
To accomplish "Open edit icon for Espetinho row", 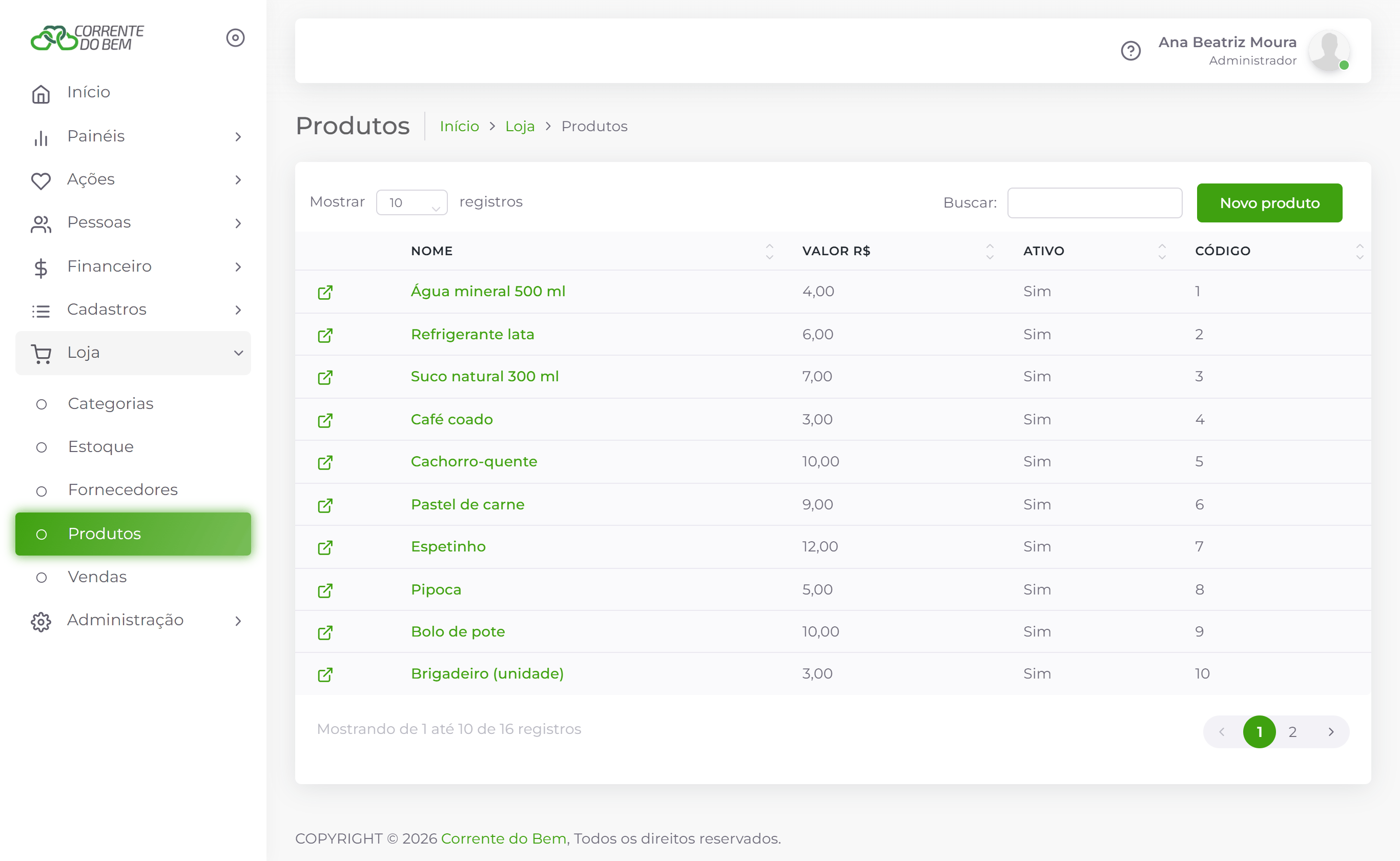I will pos(325,547).
